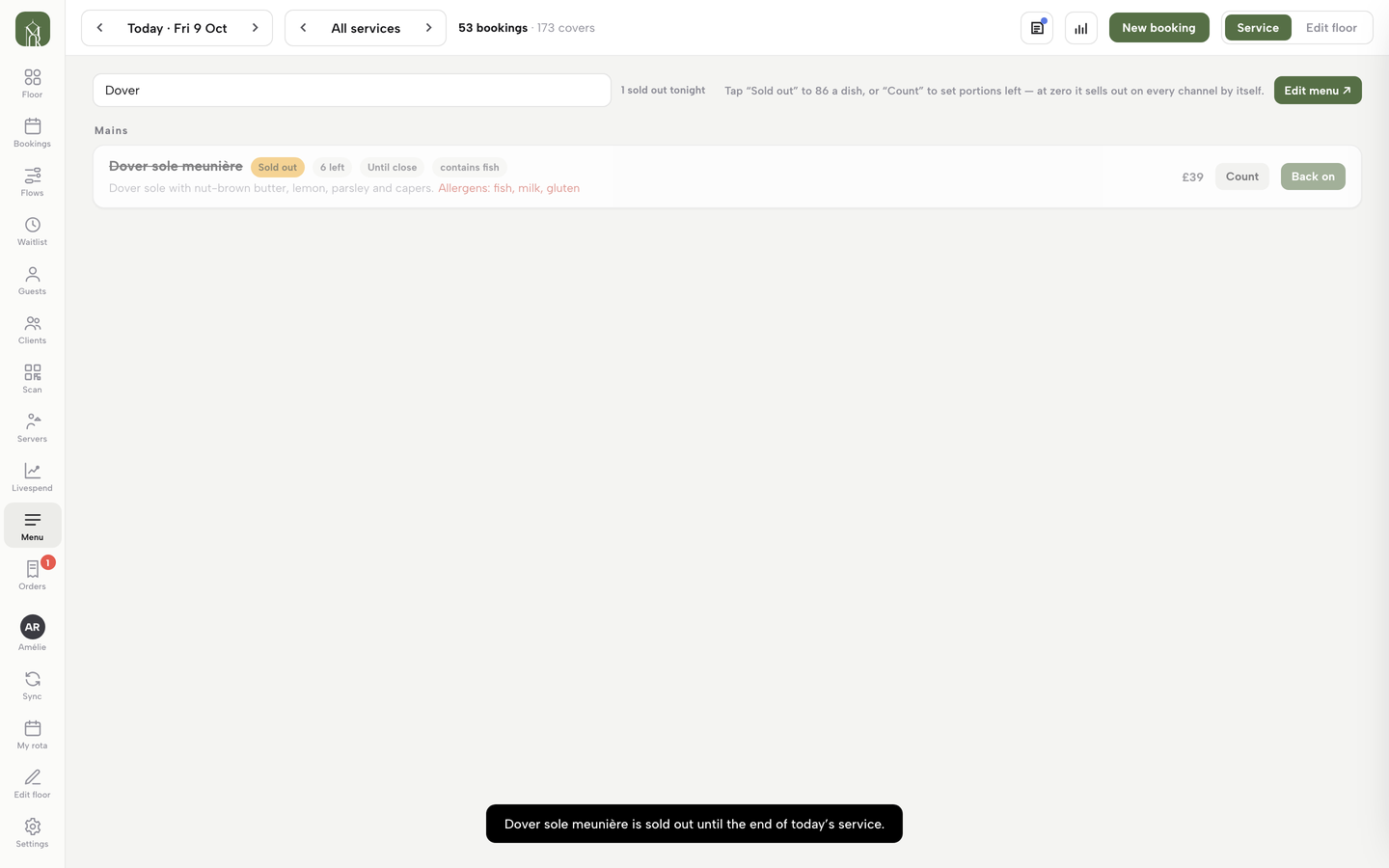
Task: Open Orders with one notification
Action: tap(33, 575)
